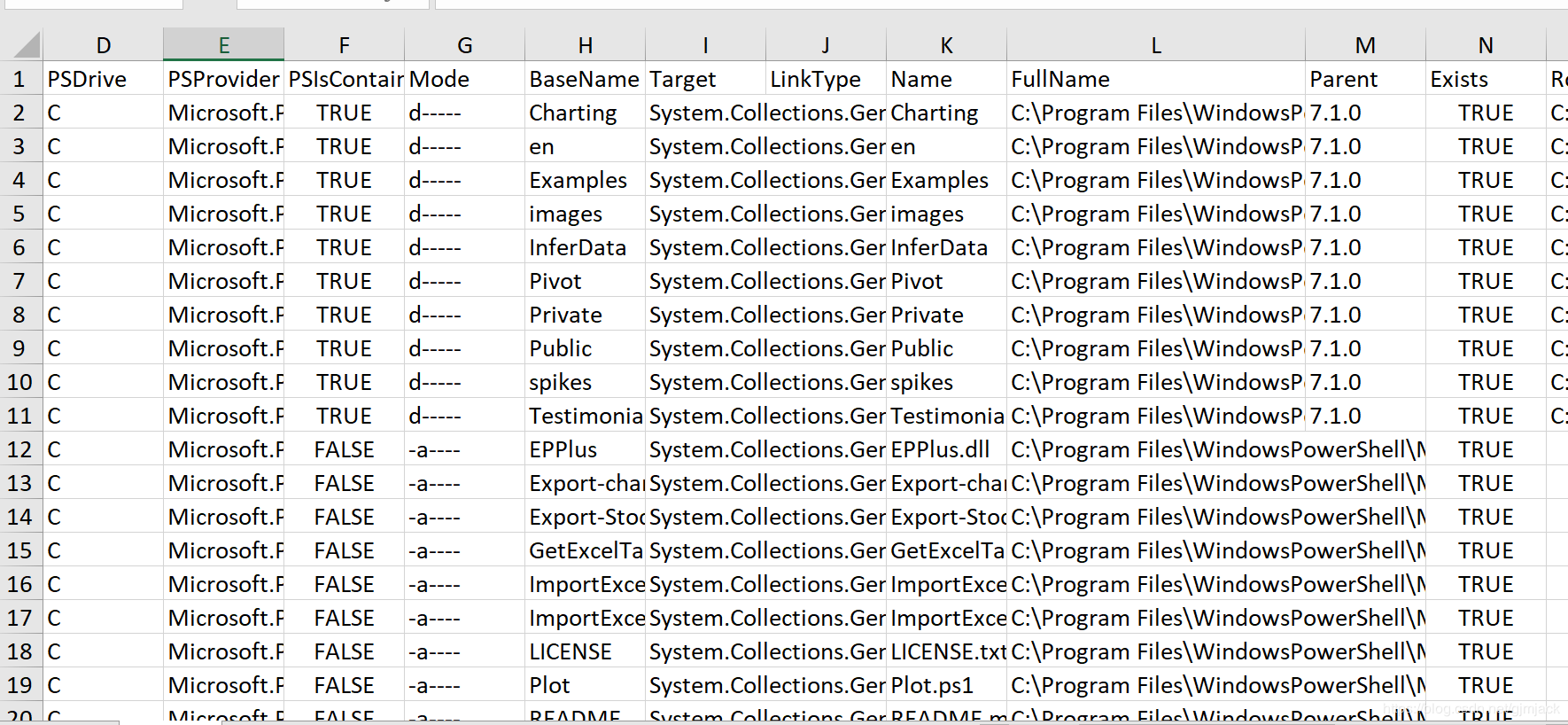Select the PSDrive C cell in row 10
The width and height of the screenshot is (1568, 725).
104,382
